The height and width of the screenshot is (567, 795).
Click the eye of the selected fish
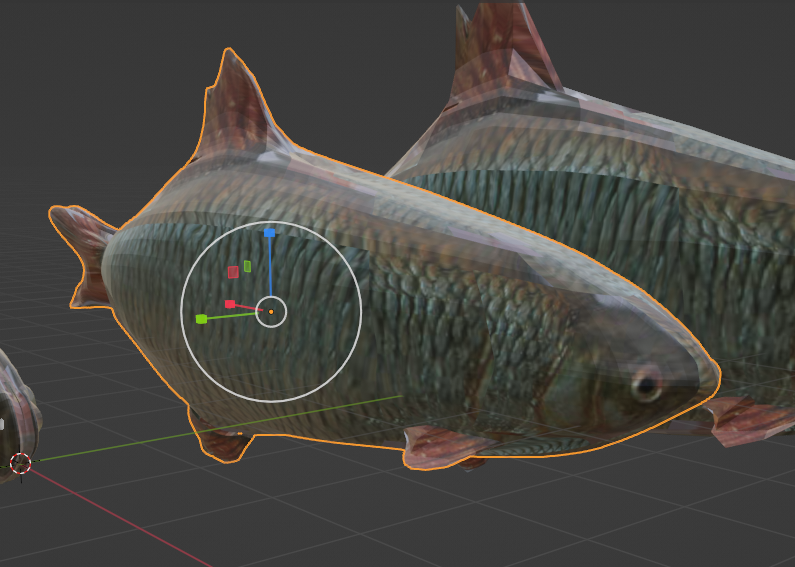[x=646, y=385]
